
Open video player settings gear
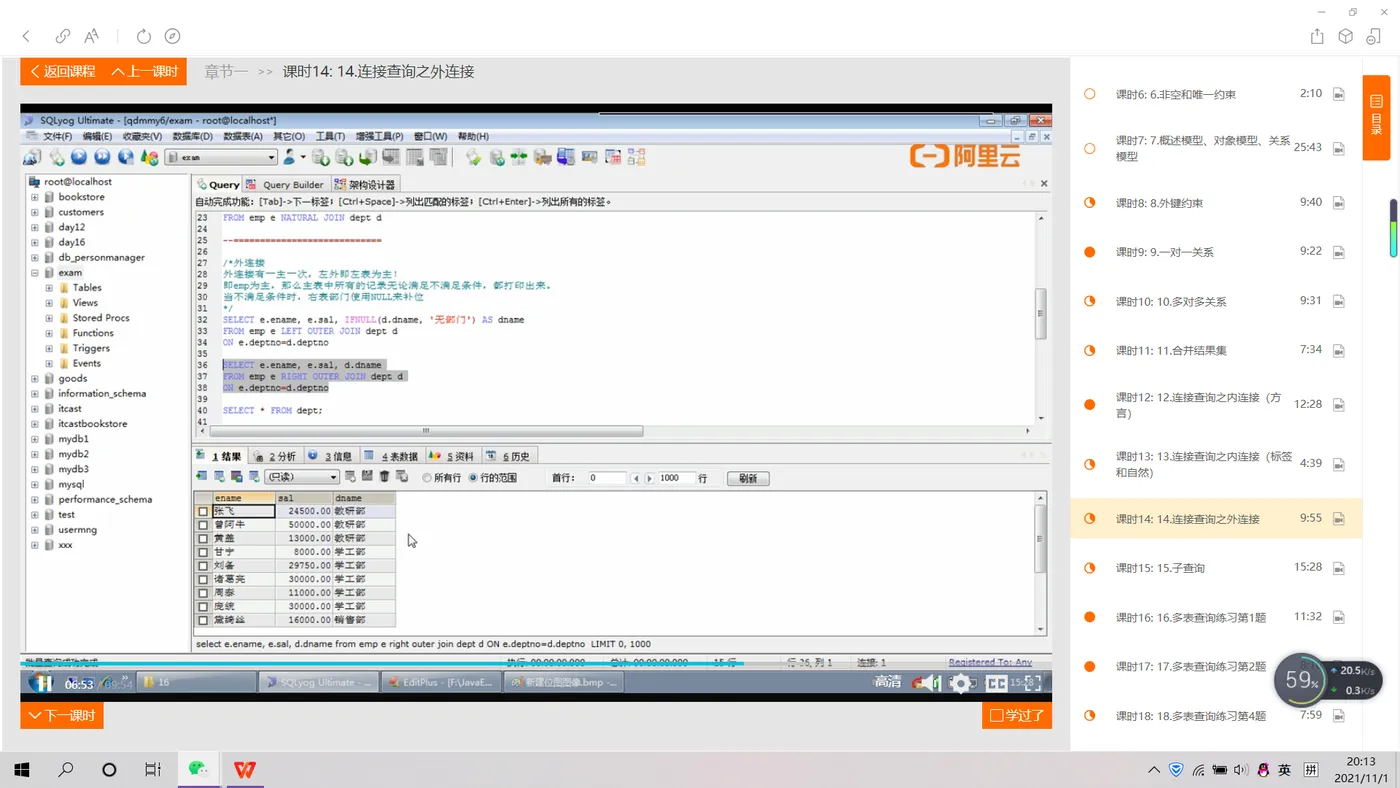pos(961,683)
